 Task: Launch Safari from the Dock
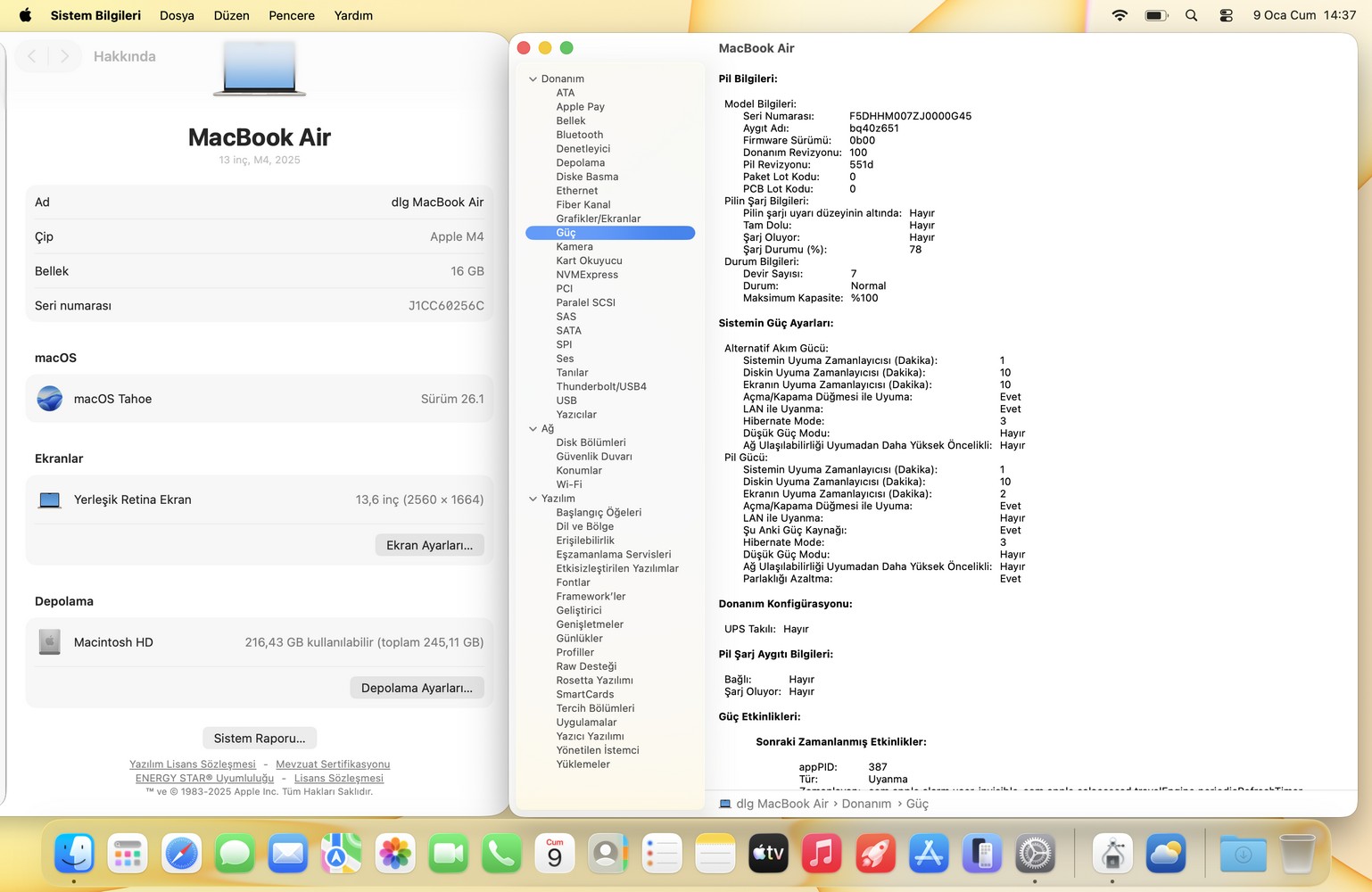pyautogui.click(x=181, y=855)
